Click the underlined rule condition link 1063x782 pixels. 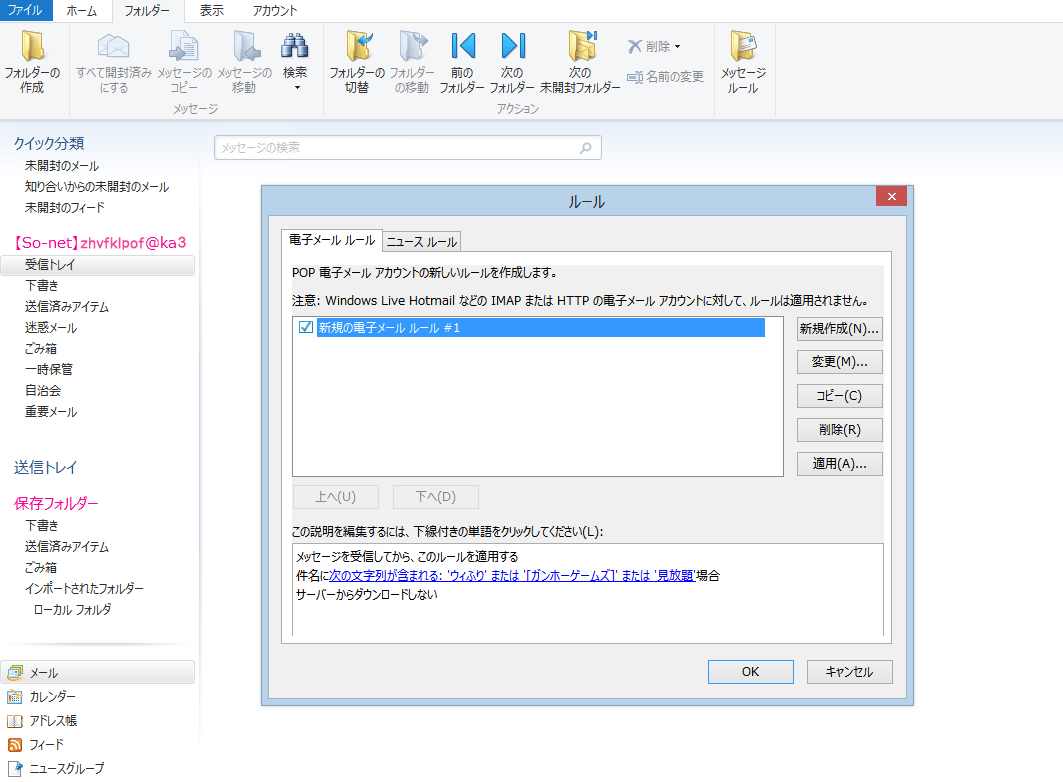click(512, 575)
